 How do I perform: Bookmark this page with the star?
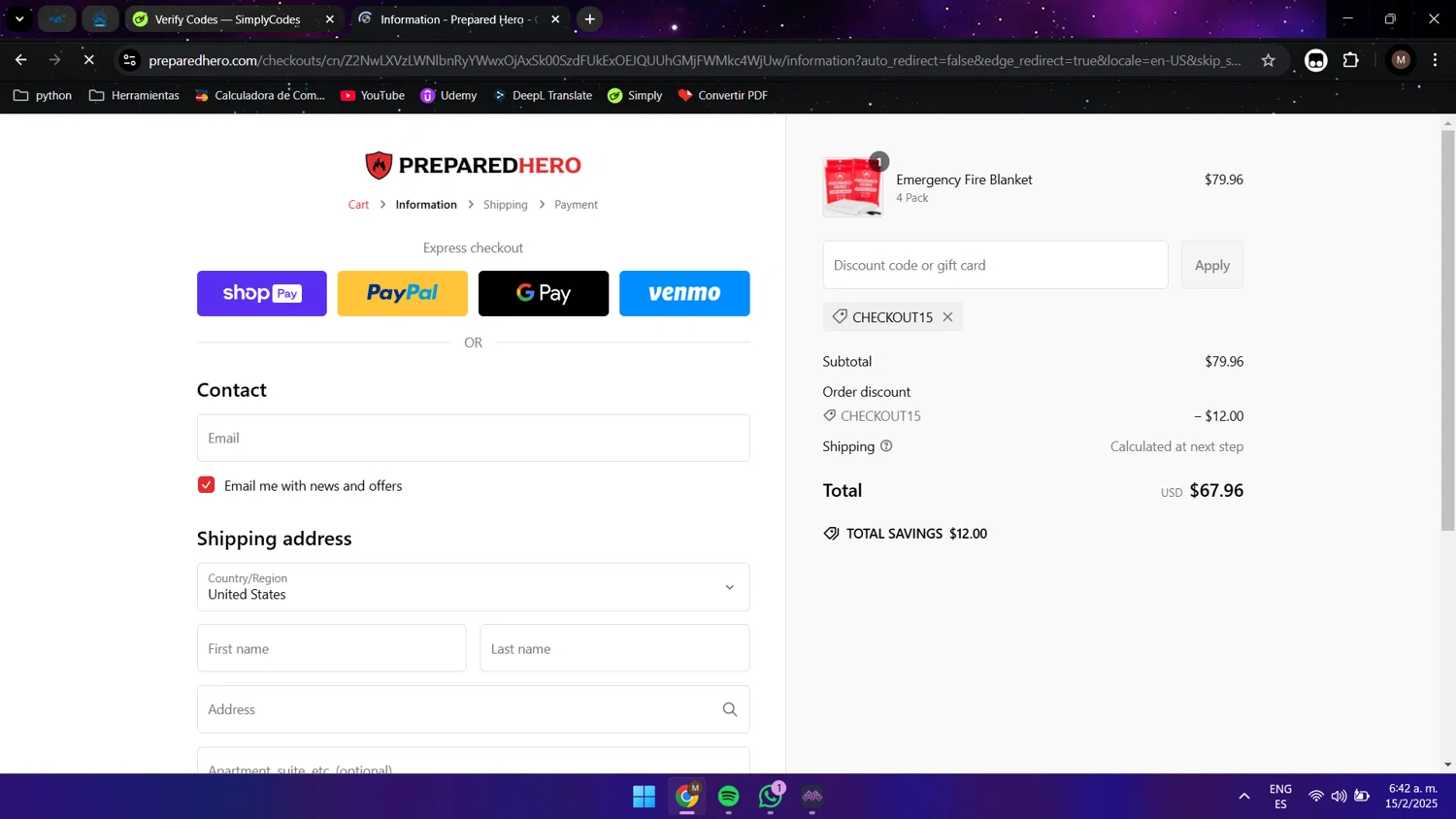[1268, 60]
